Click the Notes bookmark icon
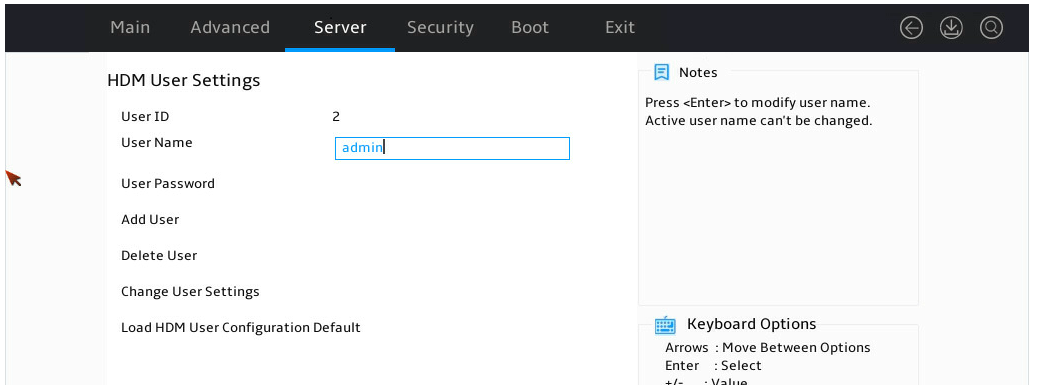1040x385 pixels. (661, 72)
